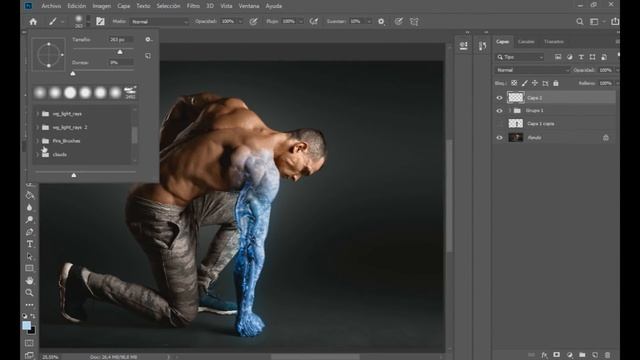
Task: Select the Dodge tool
Action: pos(29,220)
